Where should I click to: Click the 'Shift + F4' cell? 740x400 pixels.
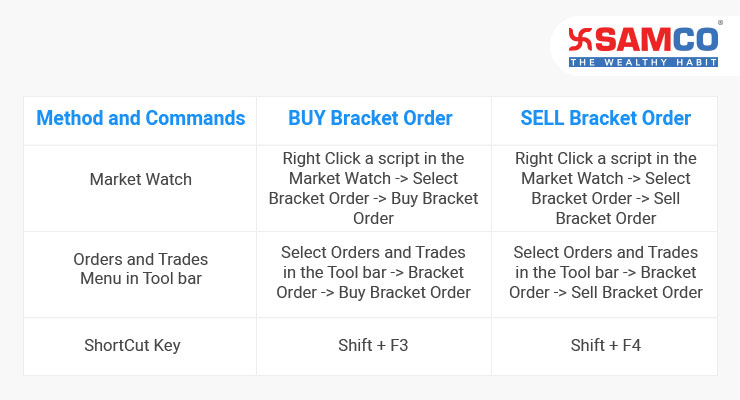[x=605, y=346]
